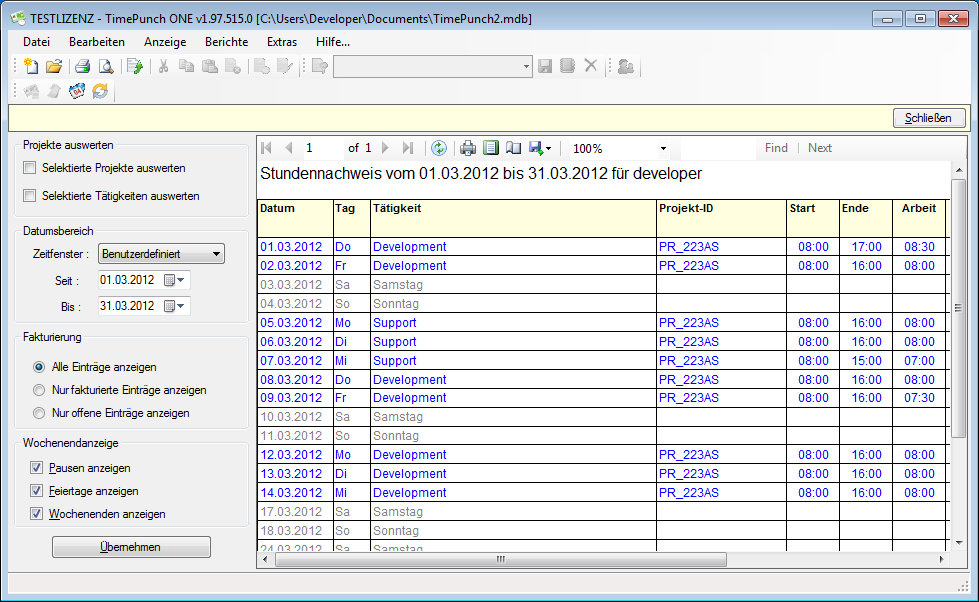Expand the 100% zoom dropdown
This screenshot has width=979, height=602.
663,149
